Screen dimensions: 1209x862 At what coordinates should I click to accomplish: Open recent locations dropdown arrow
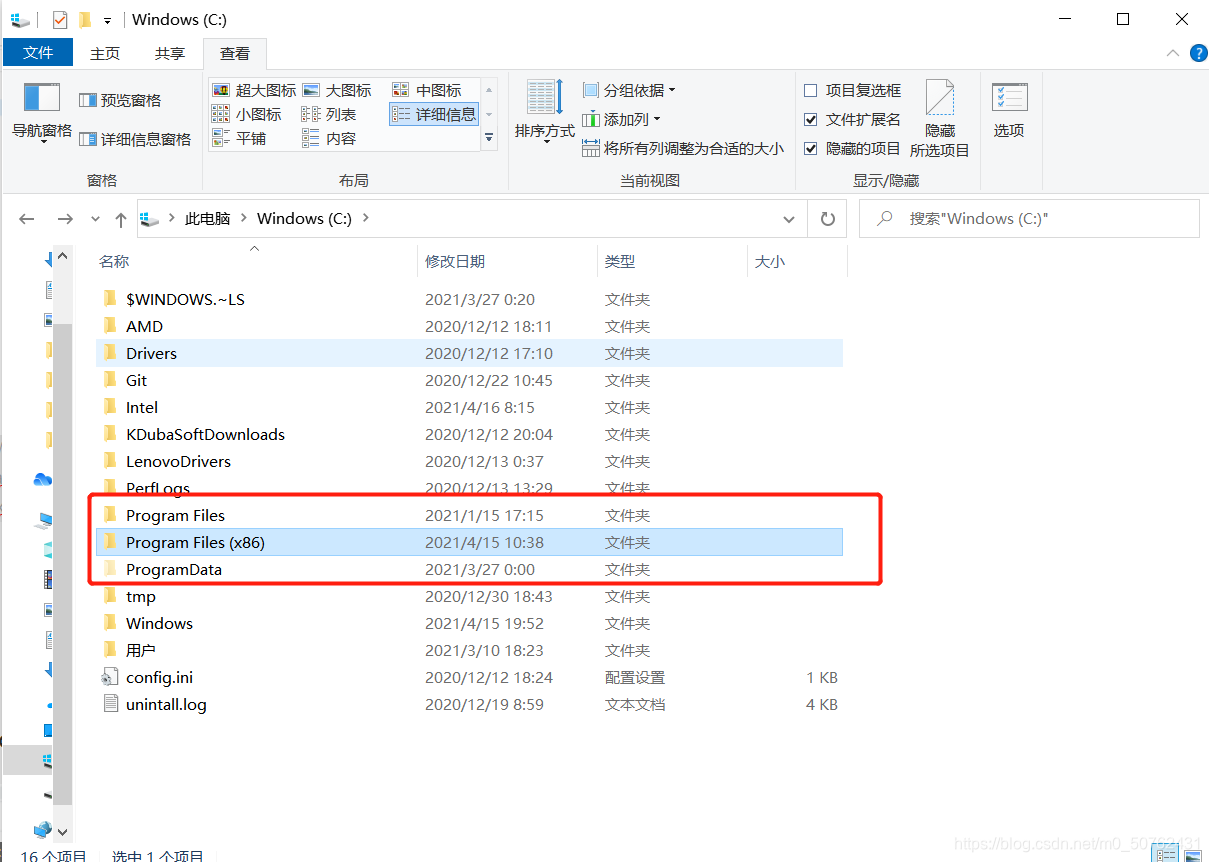95,219
